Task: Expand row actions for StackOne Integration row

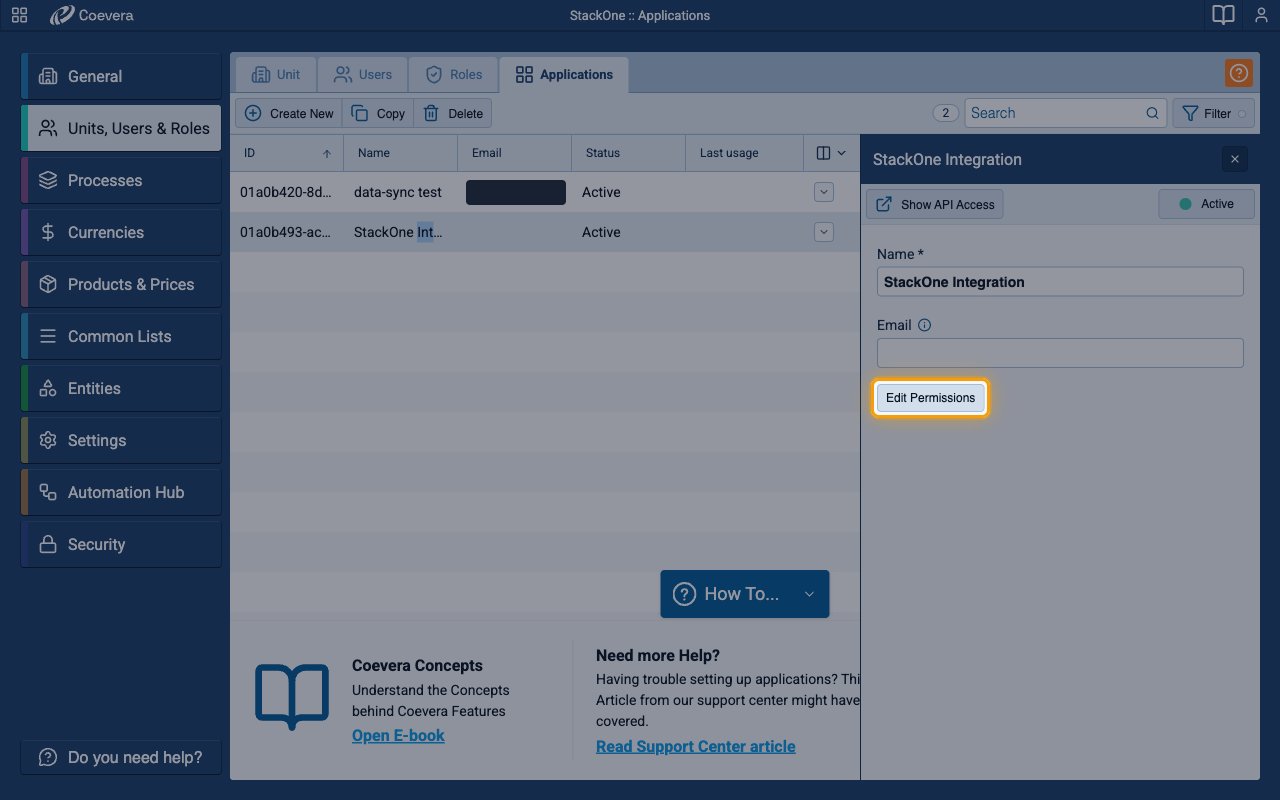Action: click(824, 232)
